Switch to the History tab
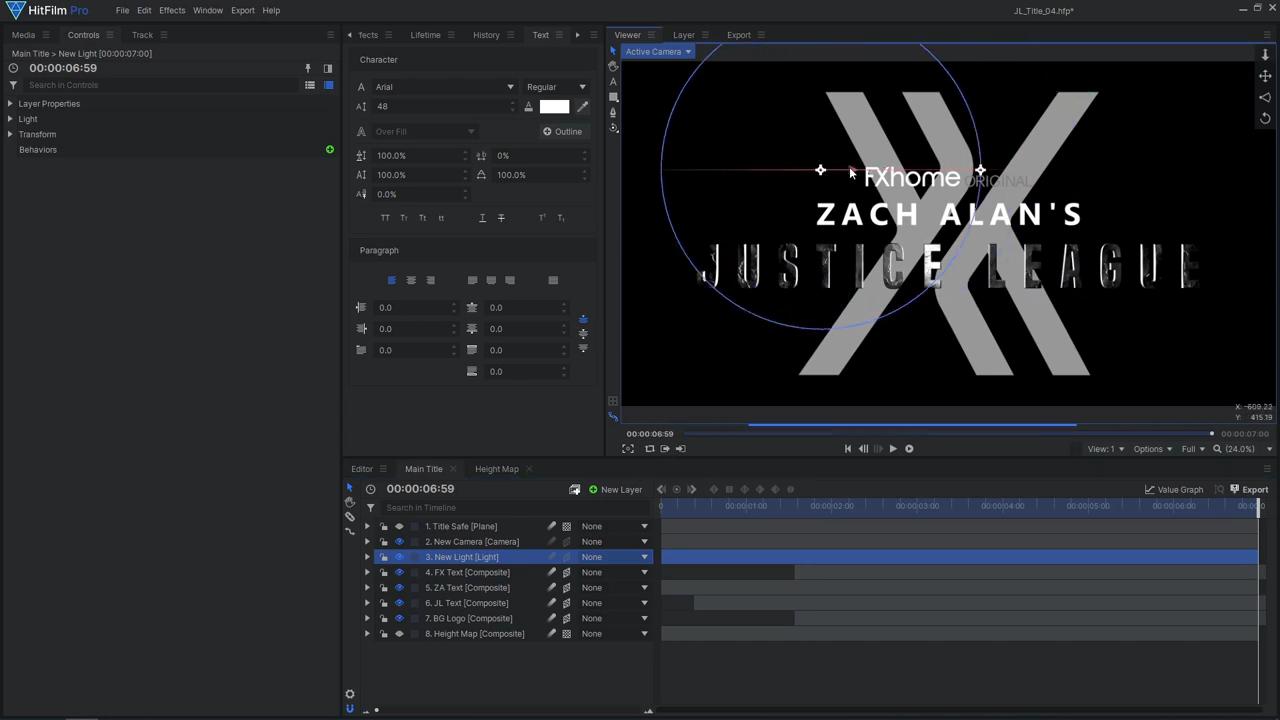The width and height of the screenshot is (1280, 720). tap(486, 35)
